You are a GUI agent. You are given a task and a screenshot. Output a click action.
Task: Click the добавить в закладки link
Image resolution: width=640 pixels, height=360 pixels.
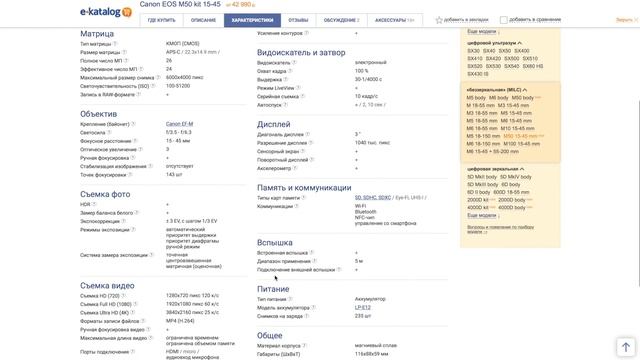(x=466, y=20)
